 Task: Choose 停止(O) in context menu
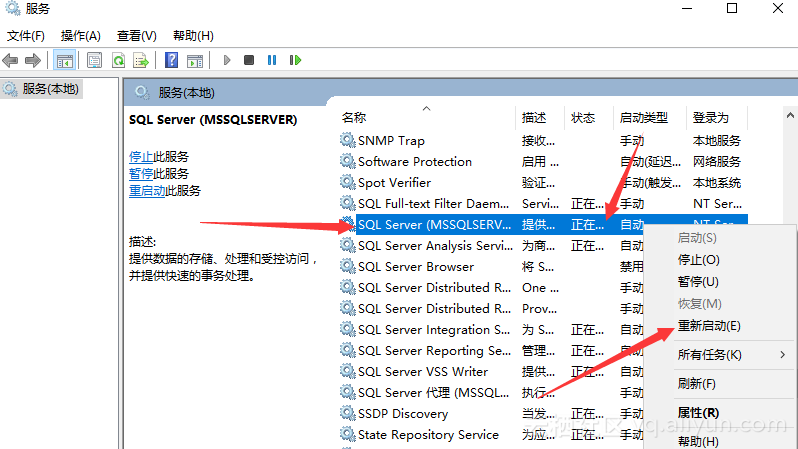698,260
